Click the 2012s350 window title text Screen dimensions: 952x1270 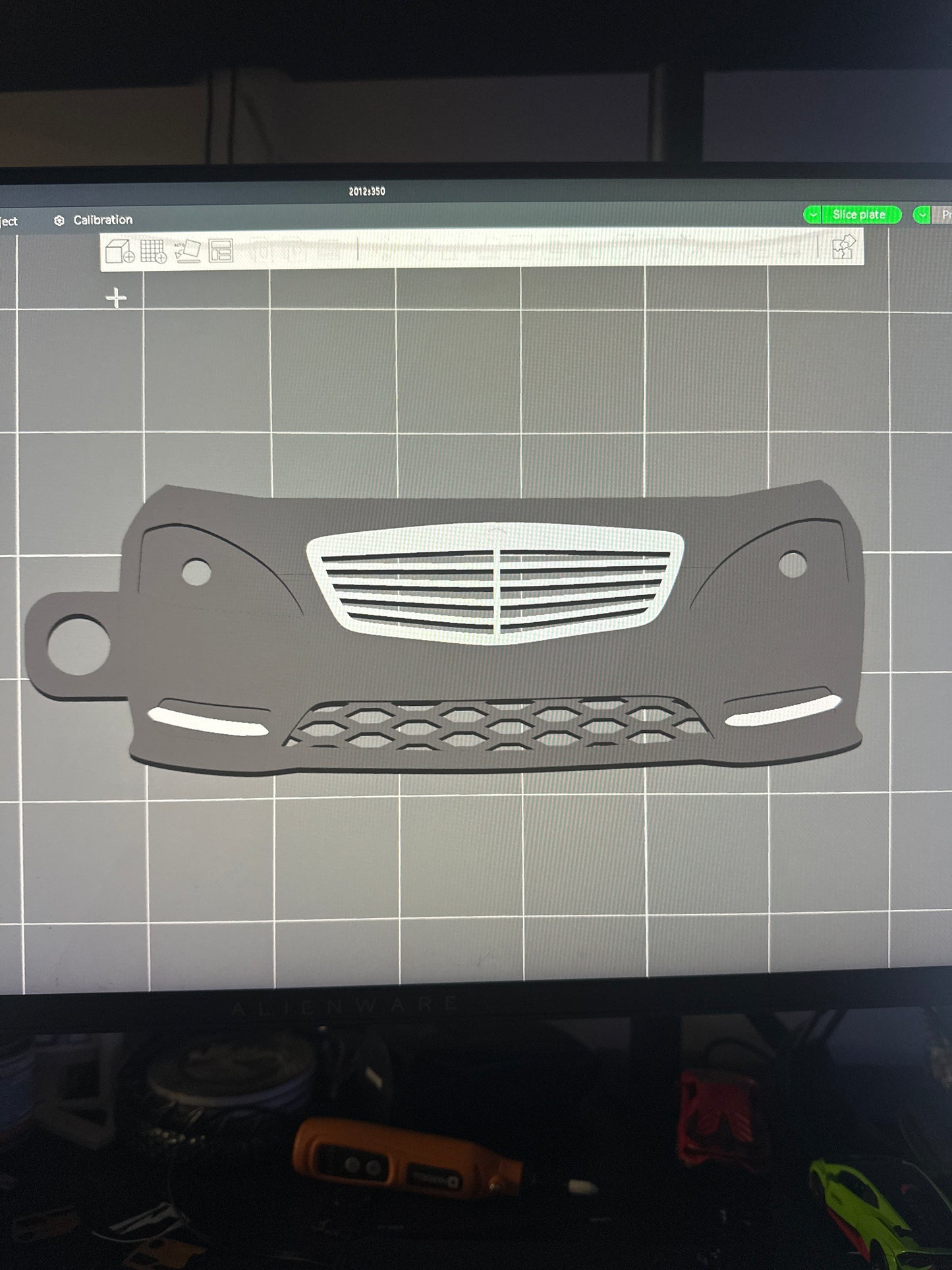click(367, 191)
